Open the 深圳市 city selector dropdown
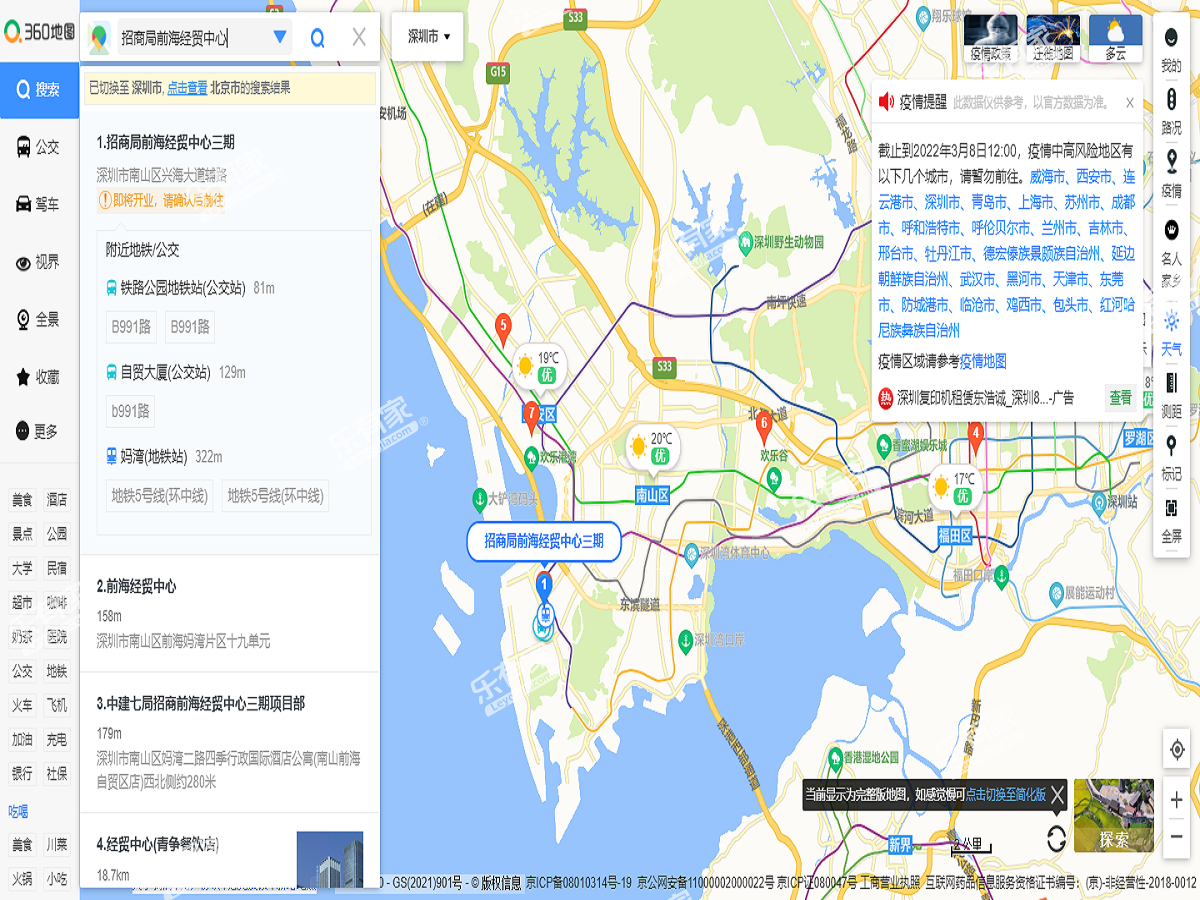 pos(428,36)
